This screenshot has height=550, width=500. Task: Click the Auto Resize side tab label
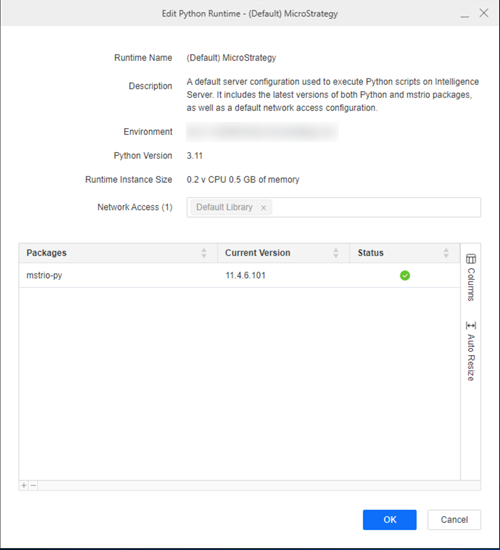click(471, 357)
